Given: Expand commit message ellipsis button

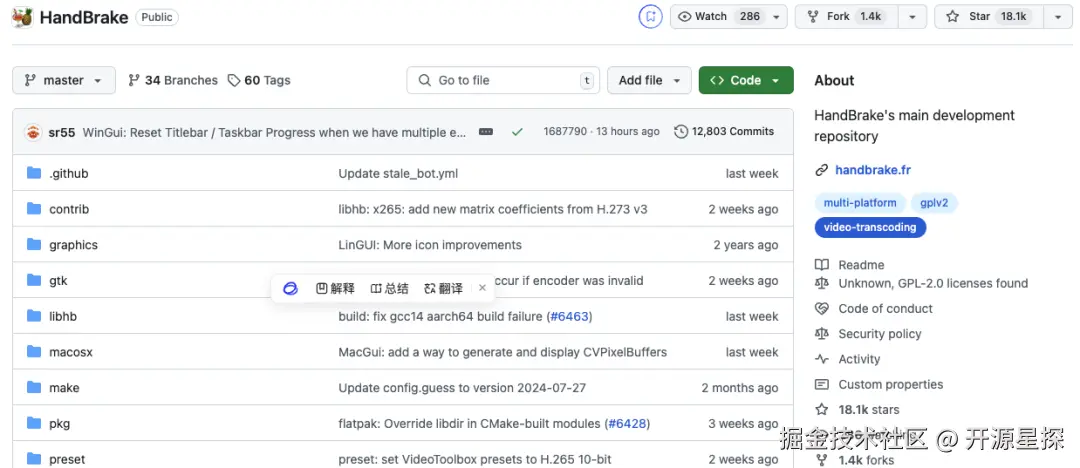Looking at the screenshot, I should [x=486, y=132].
